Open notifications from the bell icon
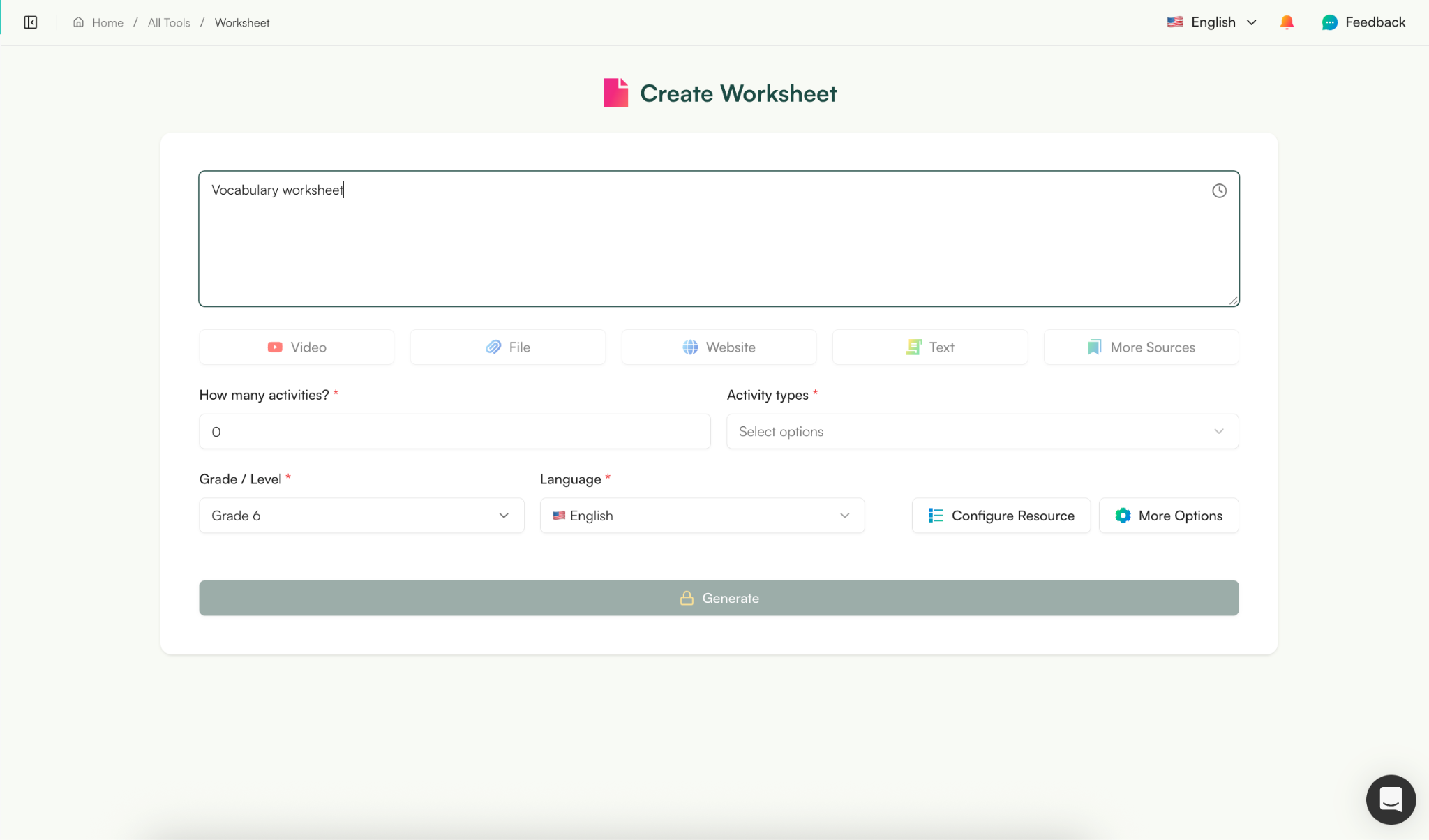1429x840 pixels. click(x=1286, y=22)
